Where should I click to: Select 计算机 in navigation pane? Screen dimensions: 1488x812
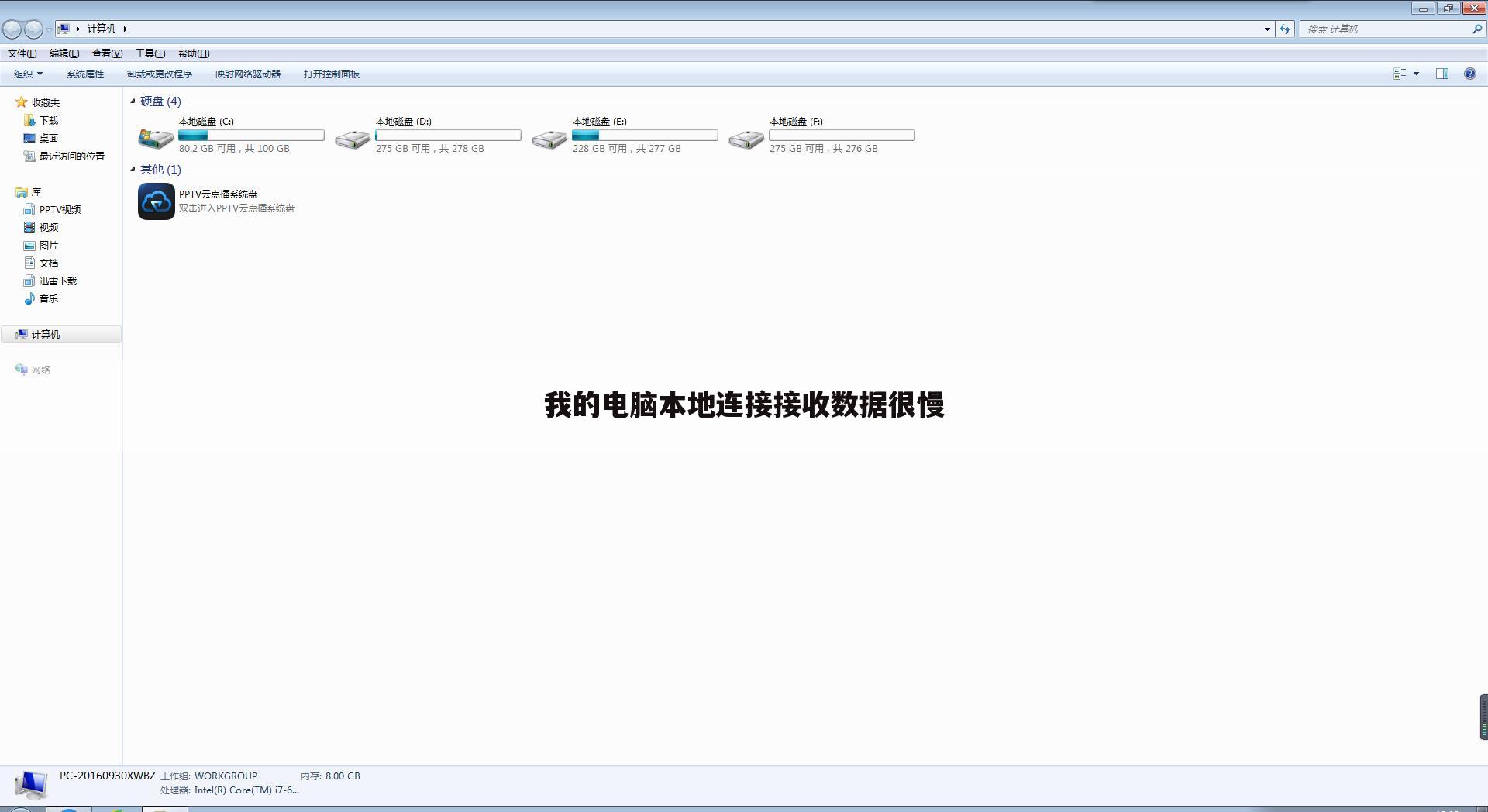[61, 334]
